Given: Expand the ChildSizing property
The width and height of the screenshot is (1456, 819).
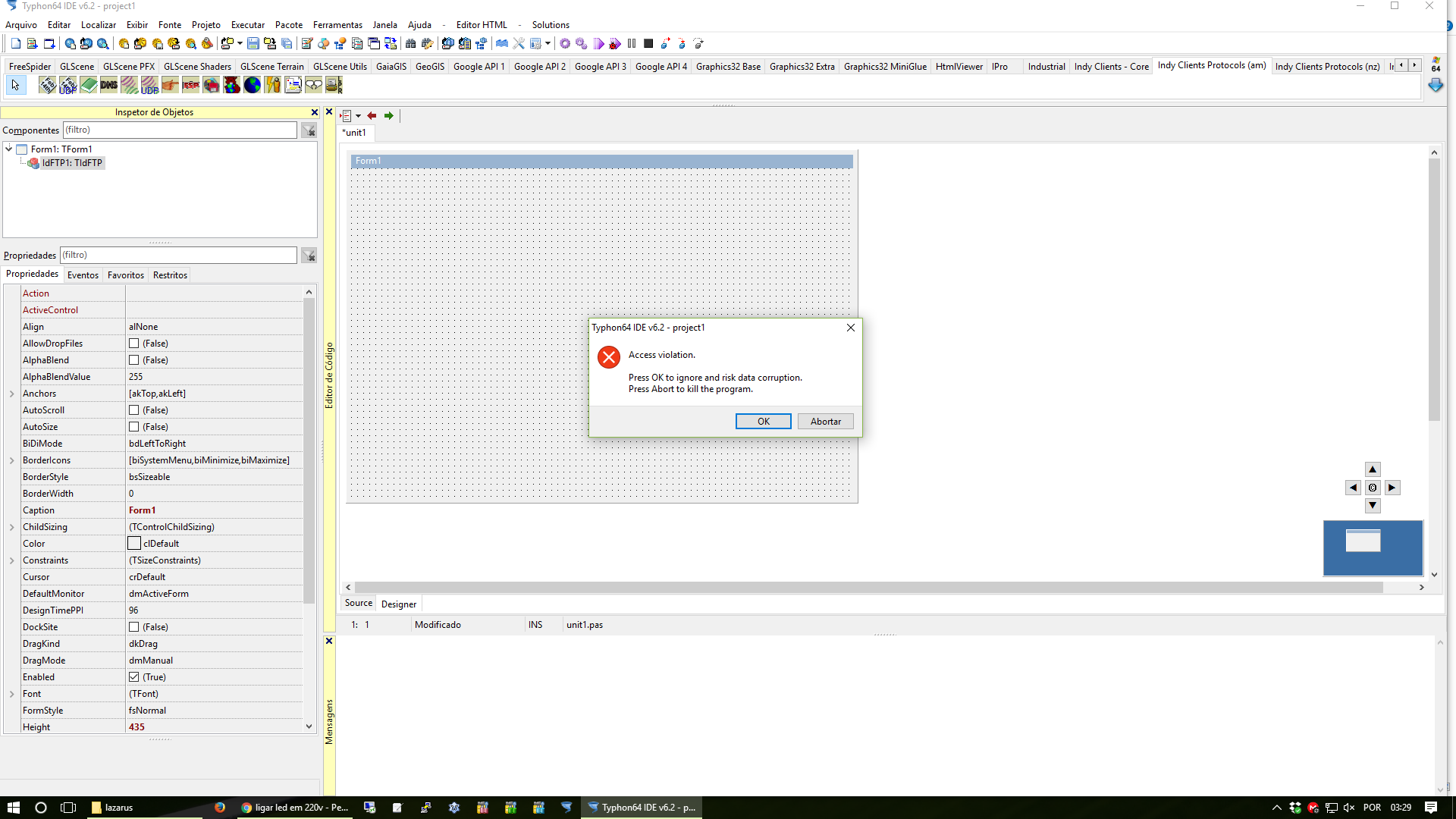Looking at the screenshot, I should coord(12,527).
